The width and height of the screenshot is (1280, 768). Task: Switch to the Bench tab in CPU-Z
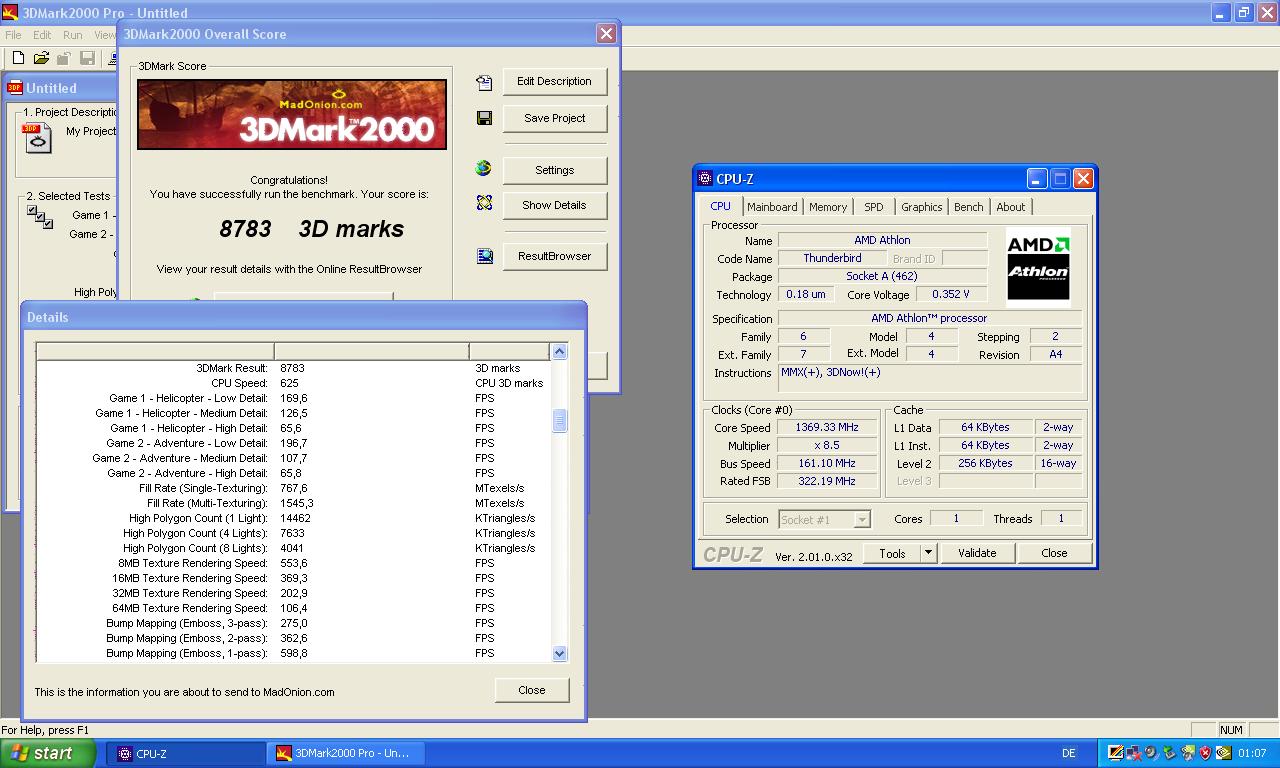[x=968, y=207]
